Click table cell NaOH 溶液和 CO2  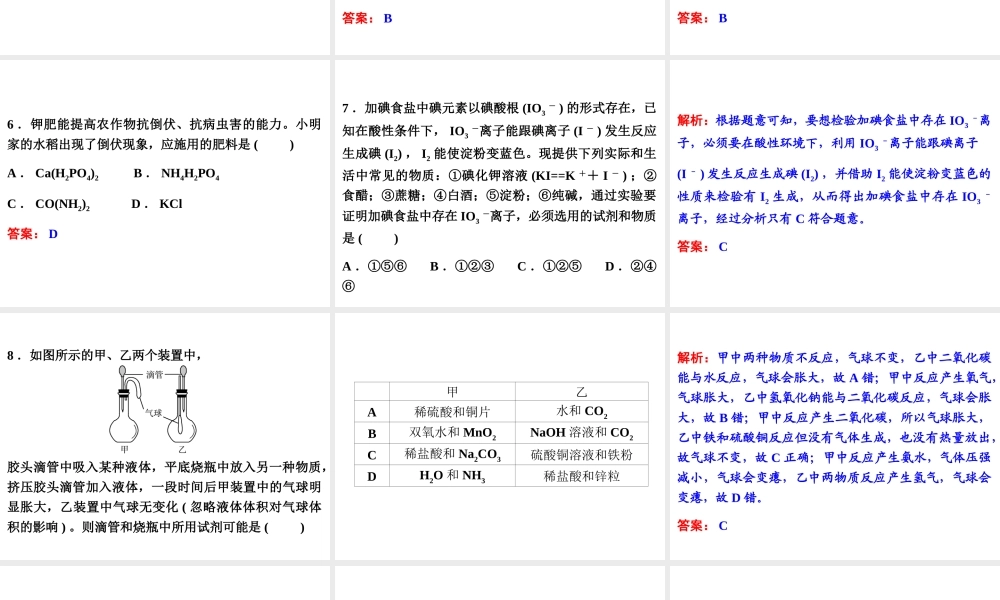(582, 433)
